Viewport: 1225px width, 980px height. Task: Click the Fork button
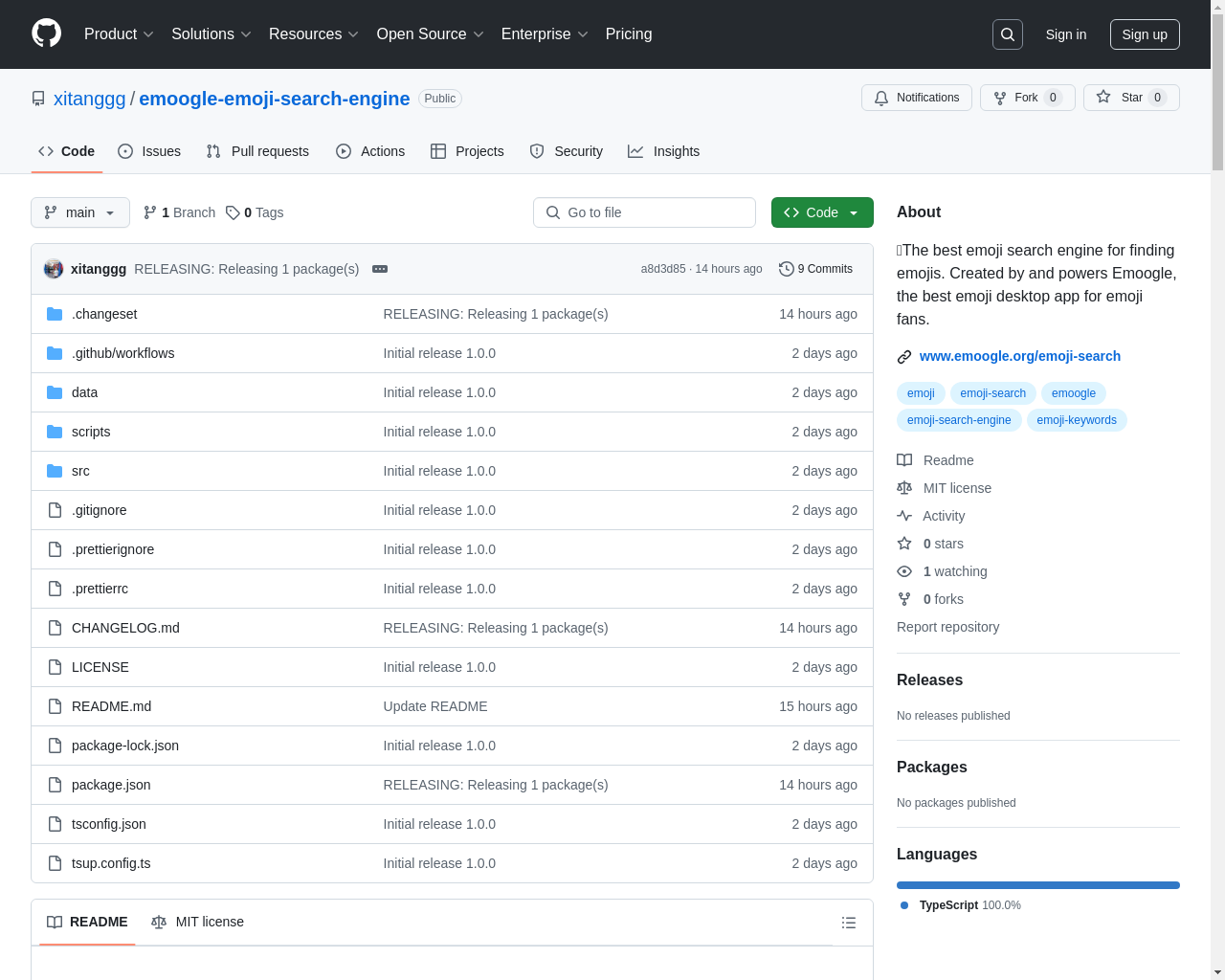tap(1028, 98)
